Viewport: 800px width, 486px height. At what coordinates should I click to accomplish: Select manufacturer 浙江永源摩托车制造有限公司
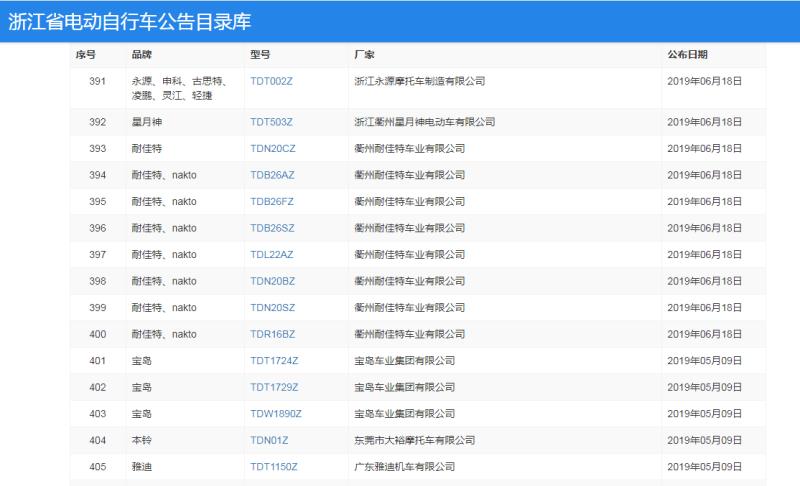click(419, 81)
